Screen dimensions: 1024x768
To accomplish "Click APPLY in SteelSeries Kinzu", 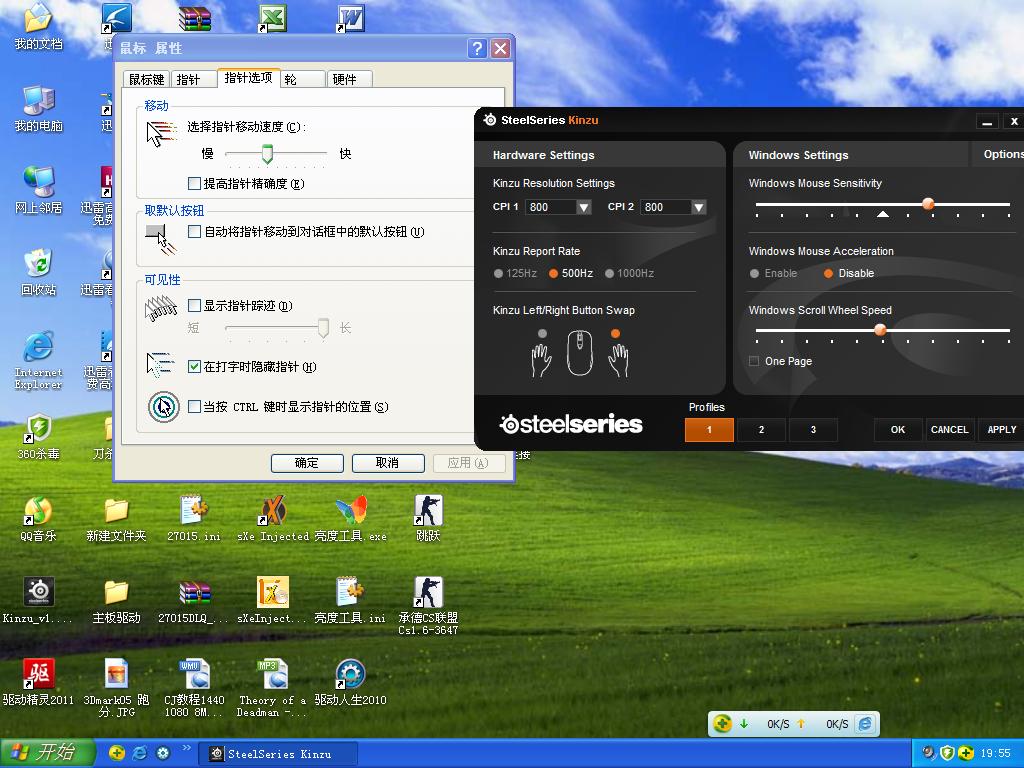I will click(x=1001, y=430).
